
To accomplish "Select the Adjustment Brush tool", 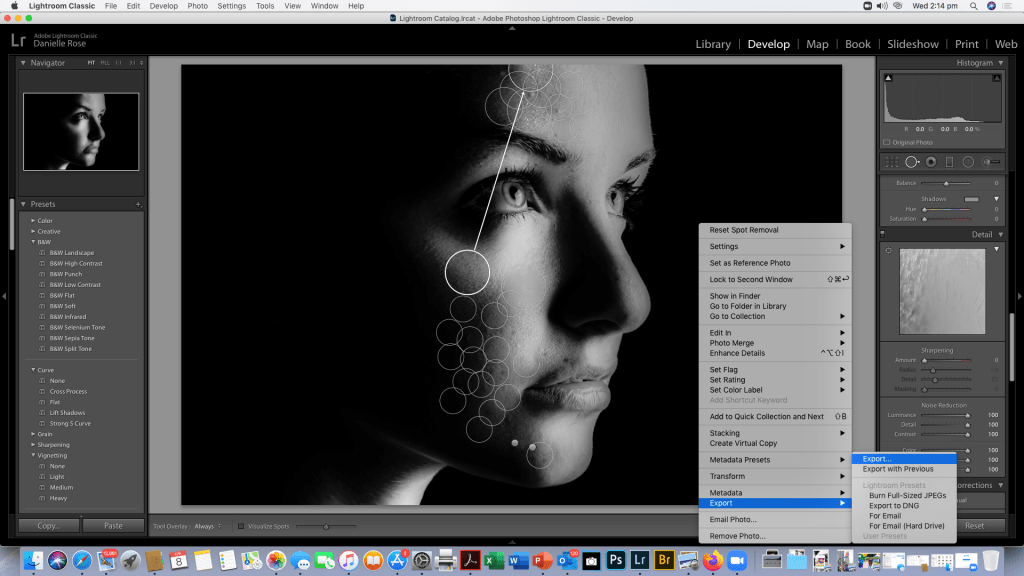I will (x=991, y=162).
